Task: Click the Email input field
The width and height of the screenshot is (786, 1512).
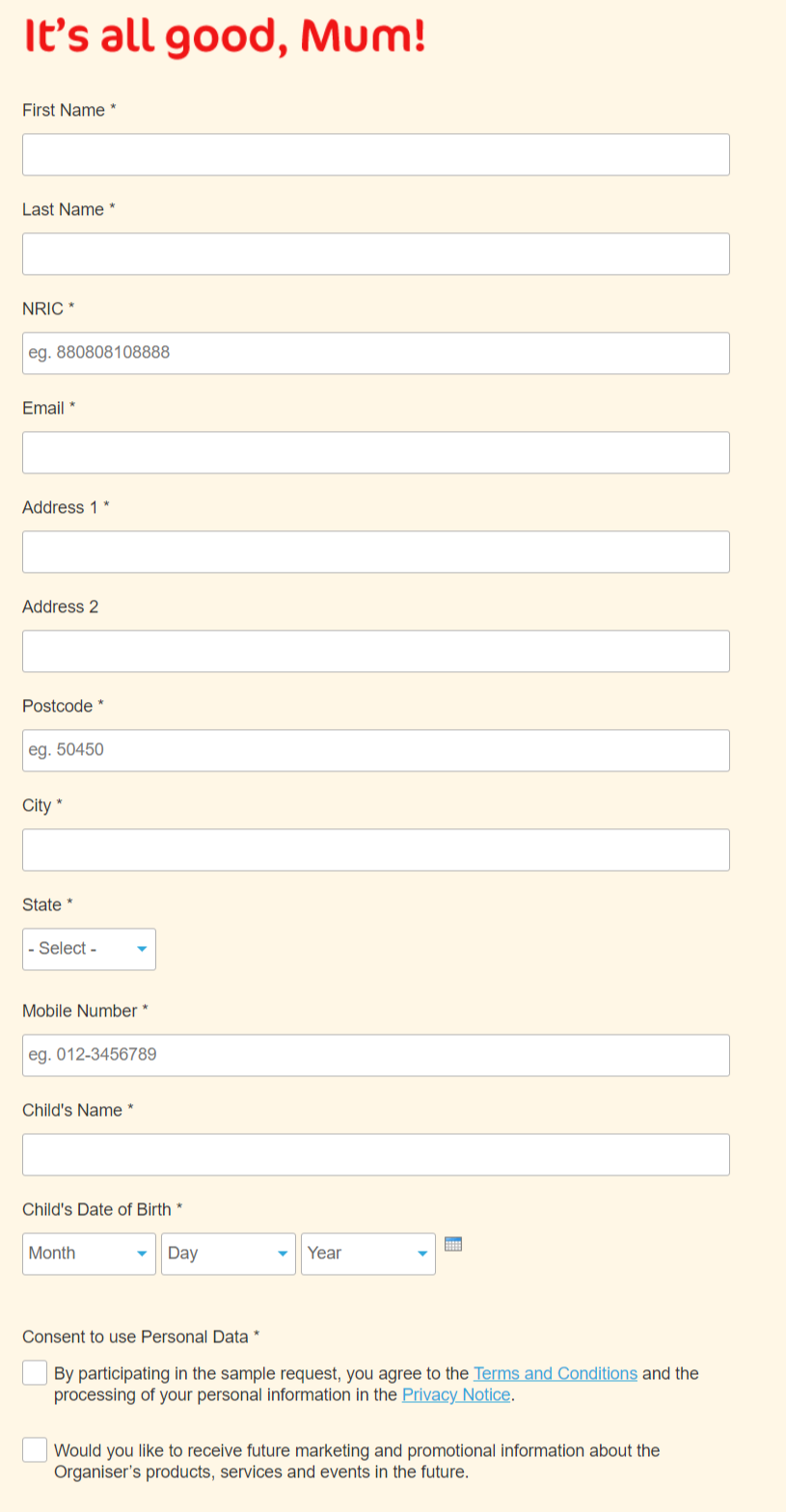Action: (x=376, y=452)
